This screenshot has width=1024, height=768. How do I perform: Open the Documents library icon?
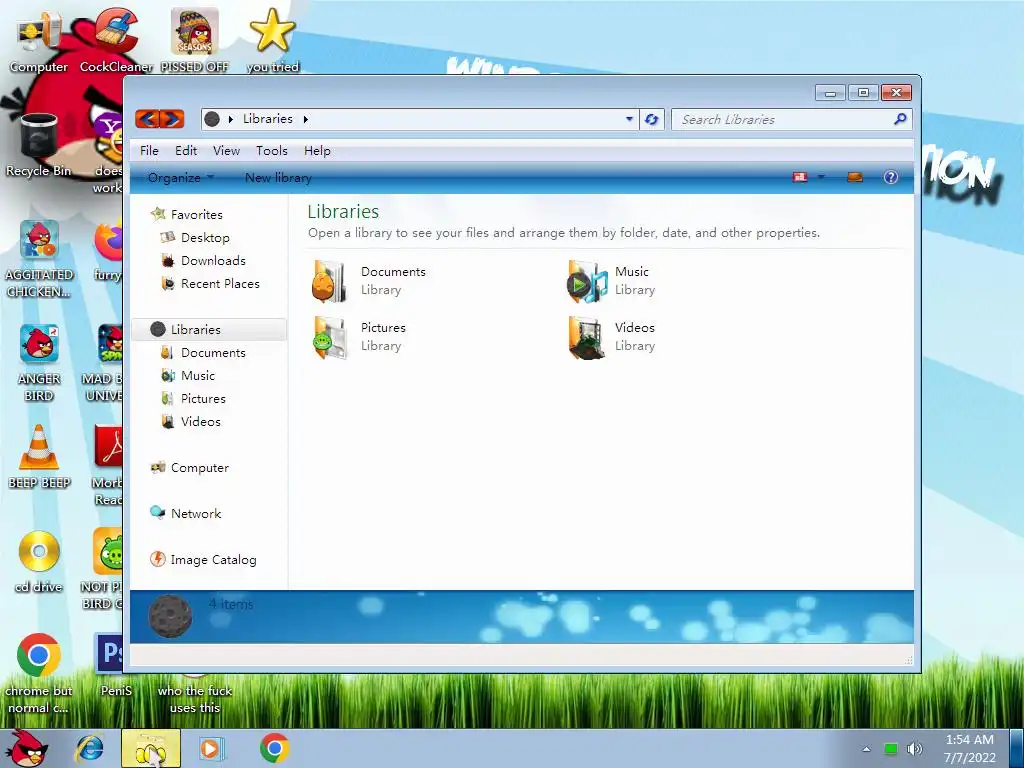coord(329,281)
